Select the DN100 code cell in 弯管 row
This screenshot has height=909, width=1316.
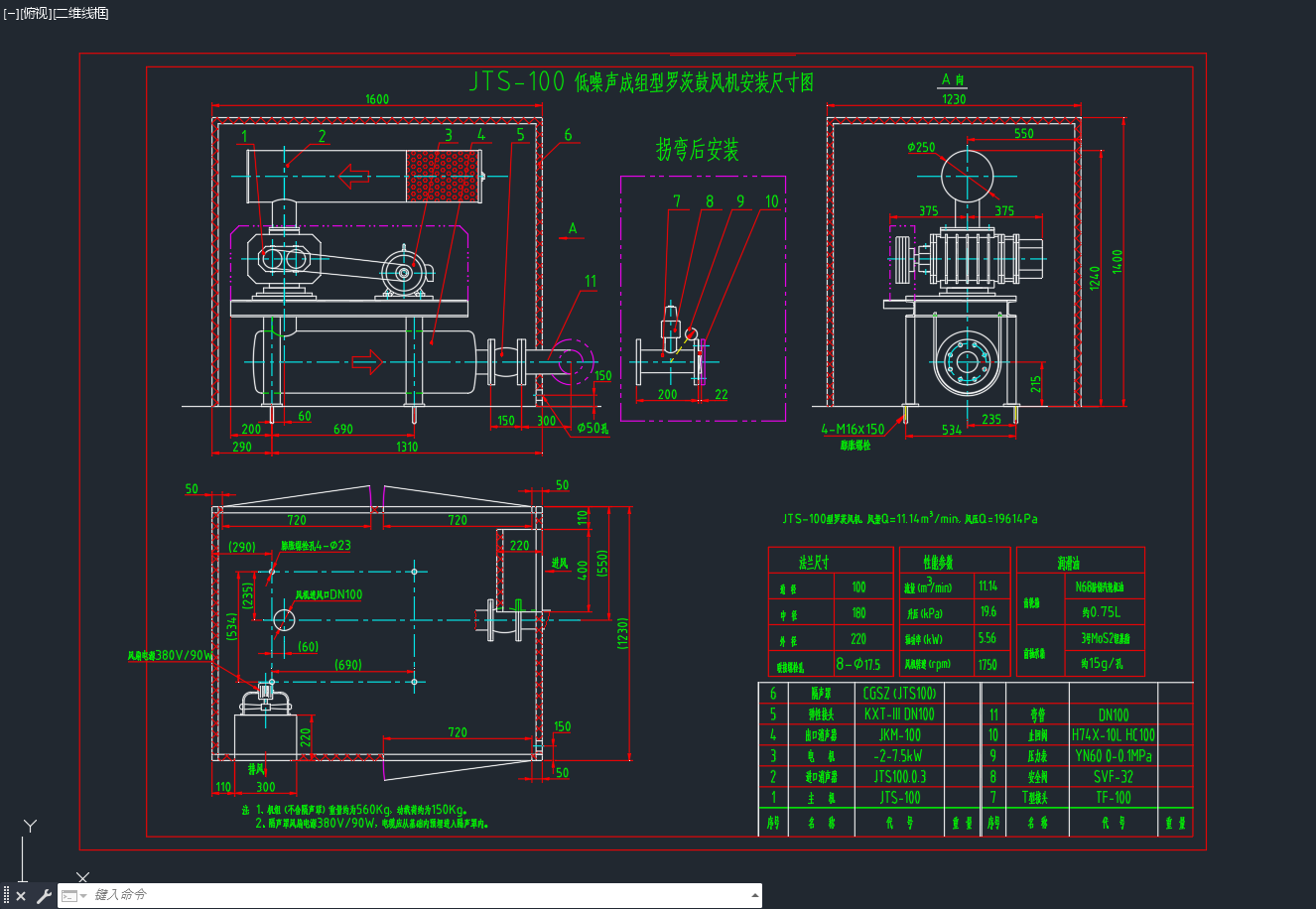[1114, 714]
